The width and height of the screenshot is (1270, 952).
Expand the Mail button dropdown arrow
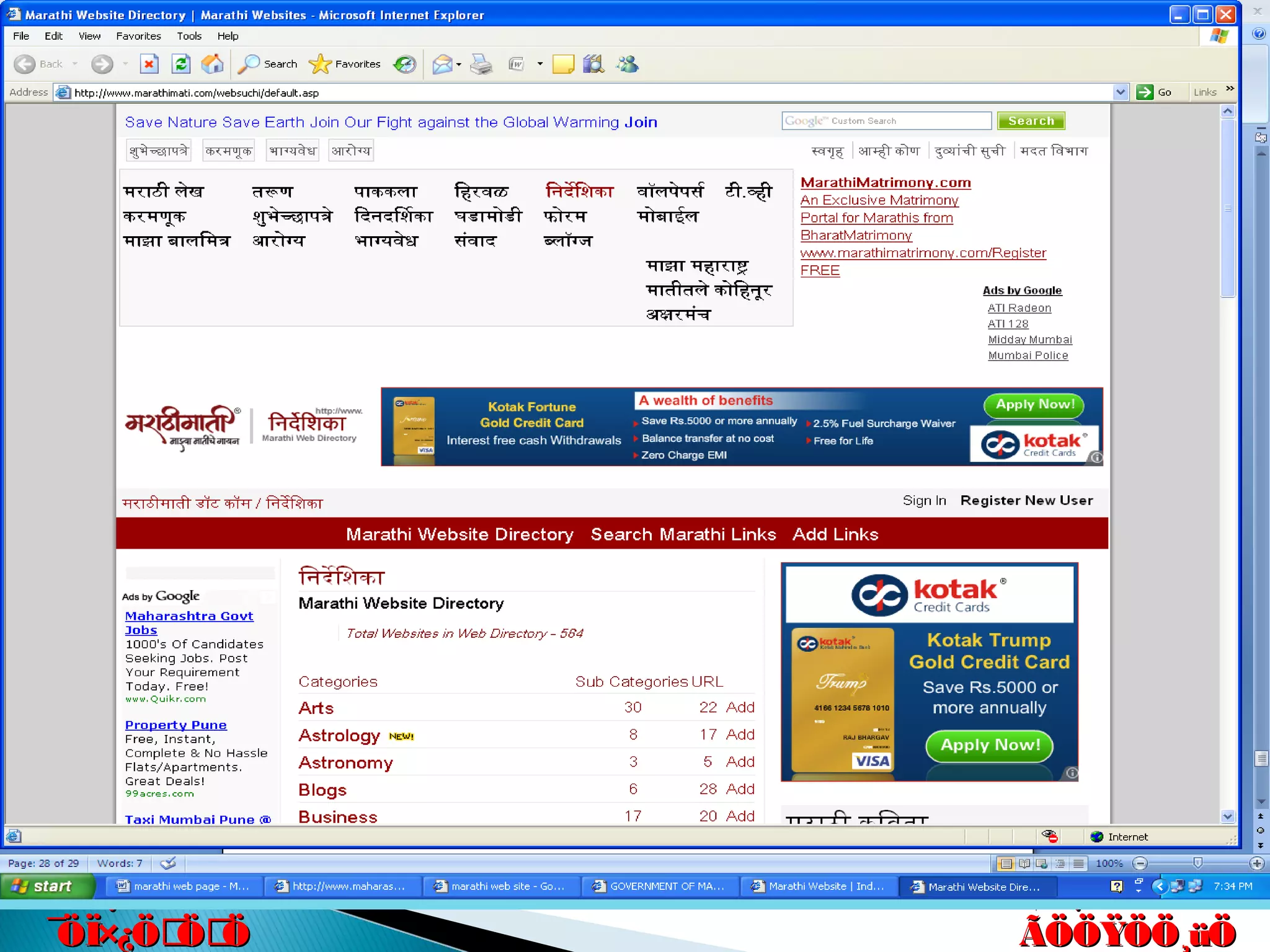click(x=459, y=64)
